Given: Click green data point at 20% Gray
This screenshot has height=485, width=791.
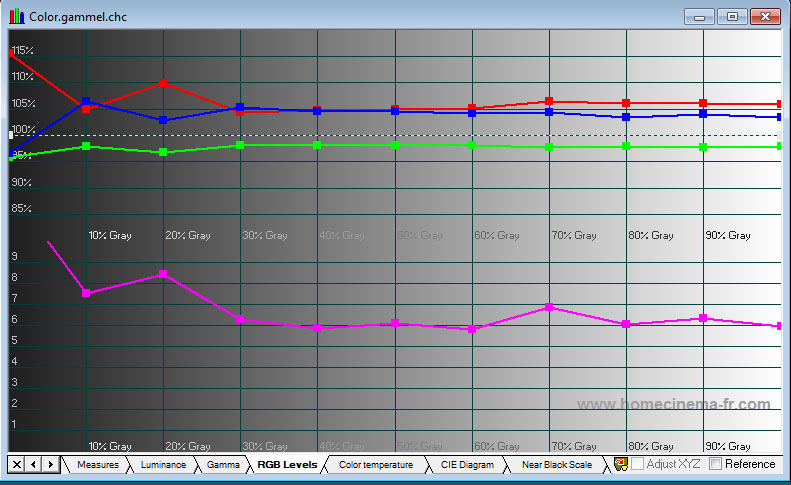Looking at the screenshot, I should pyautogui.click(x=163, y=152).
